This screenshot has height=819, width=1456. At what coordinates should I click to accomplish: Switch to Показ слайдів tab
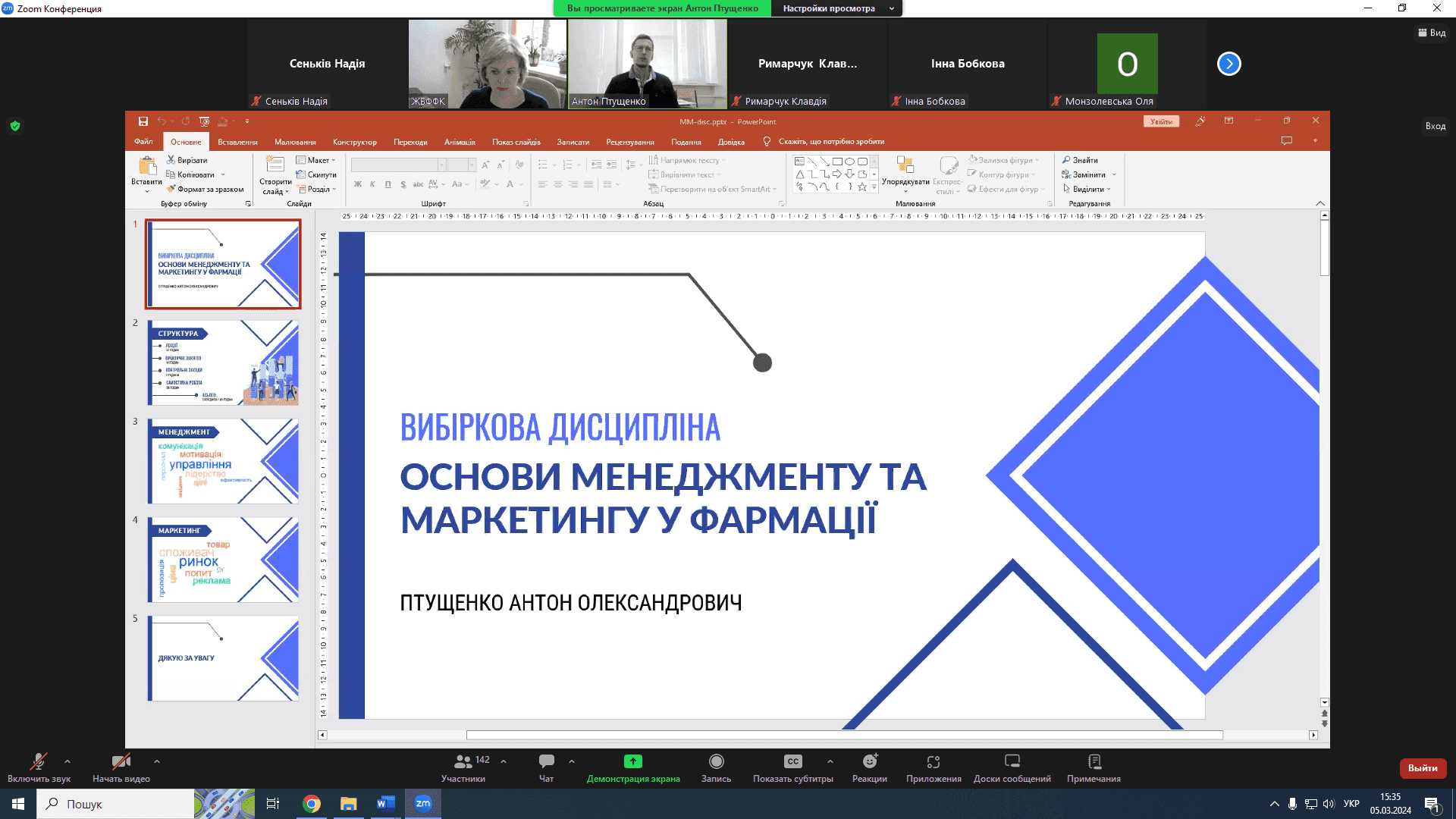click(516, 142)
